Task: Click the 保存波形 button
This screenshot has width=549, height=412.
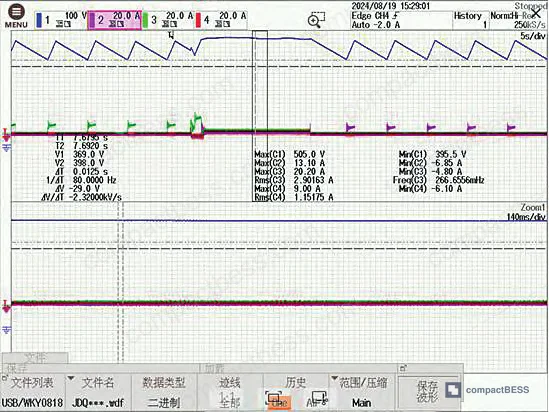Action: [x=427, y=392]
